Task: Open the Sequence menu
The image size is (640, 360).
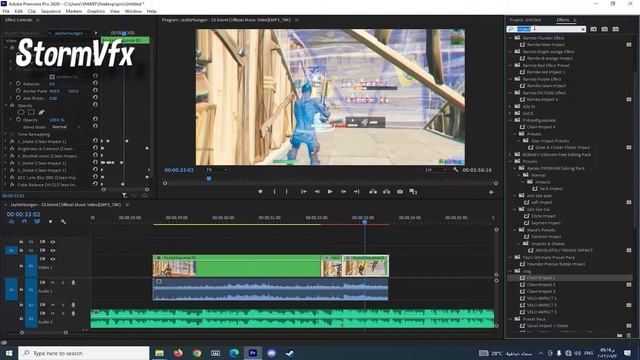Action: coord(51,11)
